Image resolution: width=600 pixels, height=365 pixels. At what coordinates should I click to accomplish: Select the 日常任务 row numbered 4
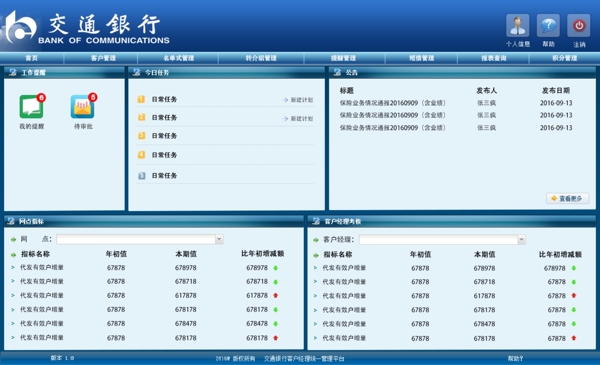225,155
